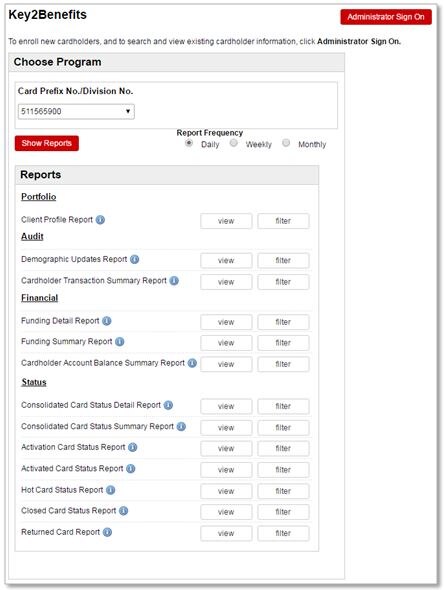The width and height of the screenshot is (444, 590).
Task: Select Weekly report frequency
Action: coord(234,143)
